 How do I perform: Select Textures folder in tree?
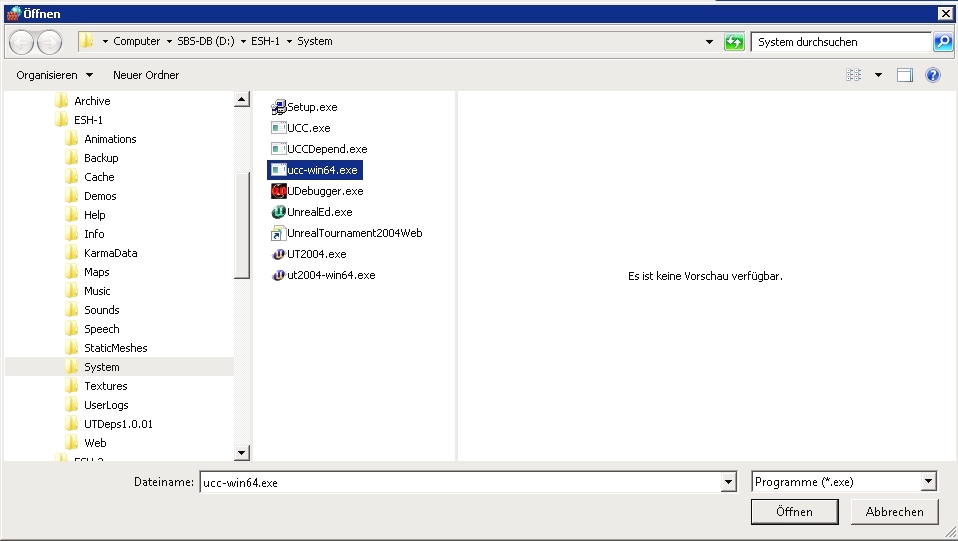[106, 385]
